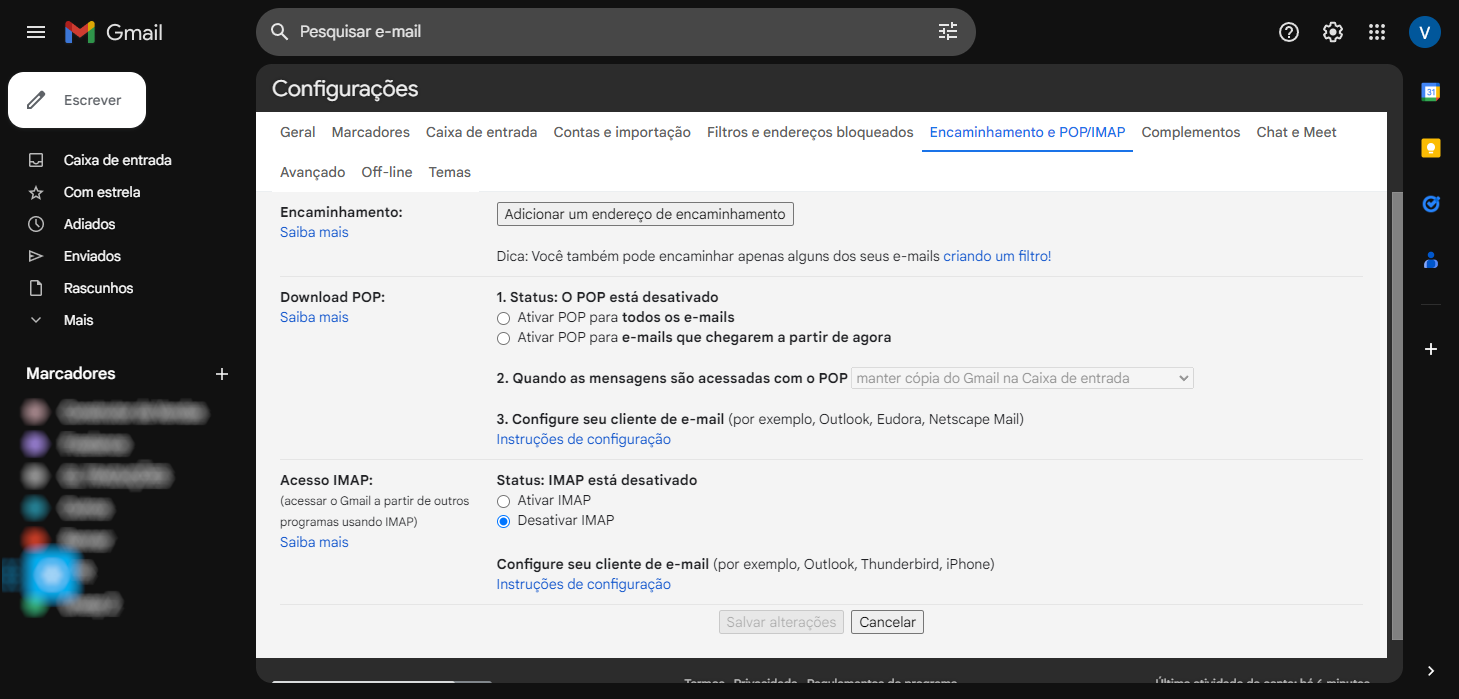Screen dimensions: 1459x699
Task: Open Google Calendar side panel icon
Action: click(x=1431, y=92)
